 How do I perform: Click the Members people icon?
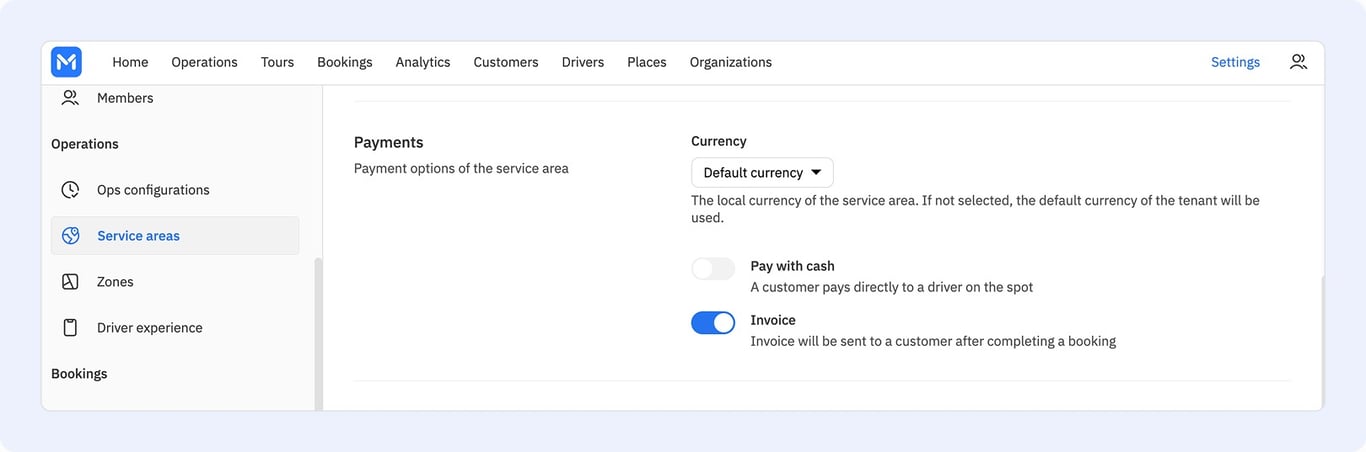coord(70,98)
